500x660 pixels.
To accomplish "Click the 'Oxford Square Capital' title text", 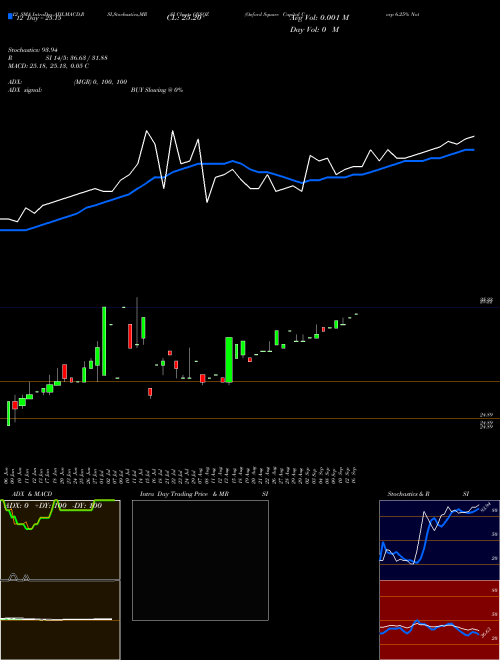I will point(275,14).
